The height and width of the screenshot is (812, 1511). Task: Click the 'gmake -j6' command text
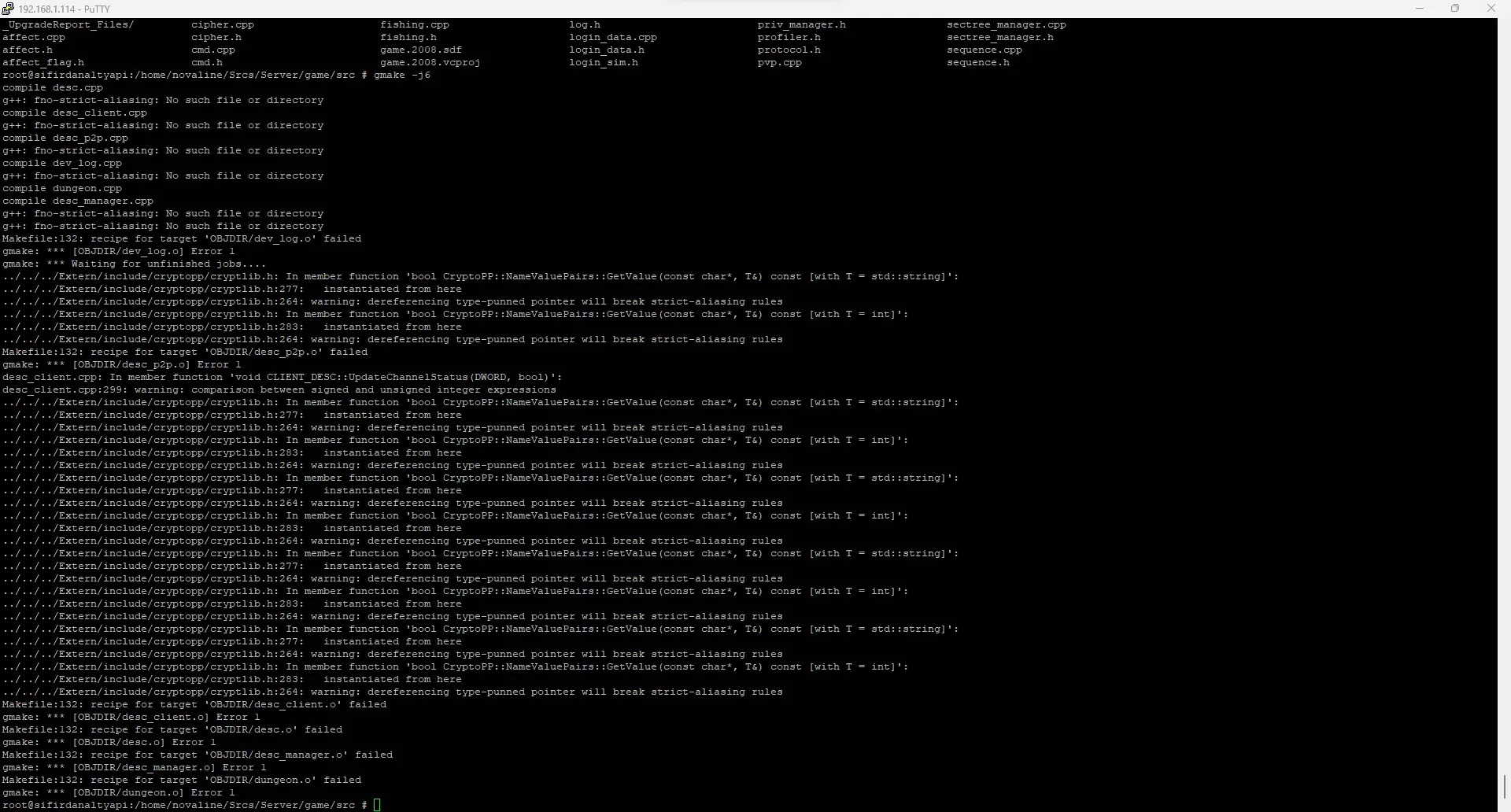(x=402, y=75)
